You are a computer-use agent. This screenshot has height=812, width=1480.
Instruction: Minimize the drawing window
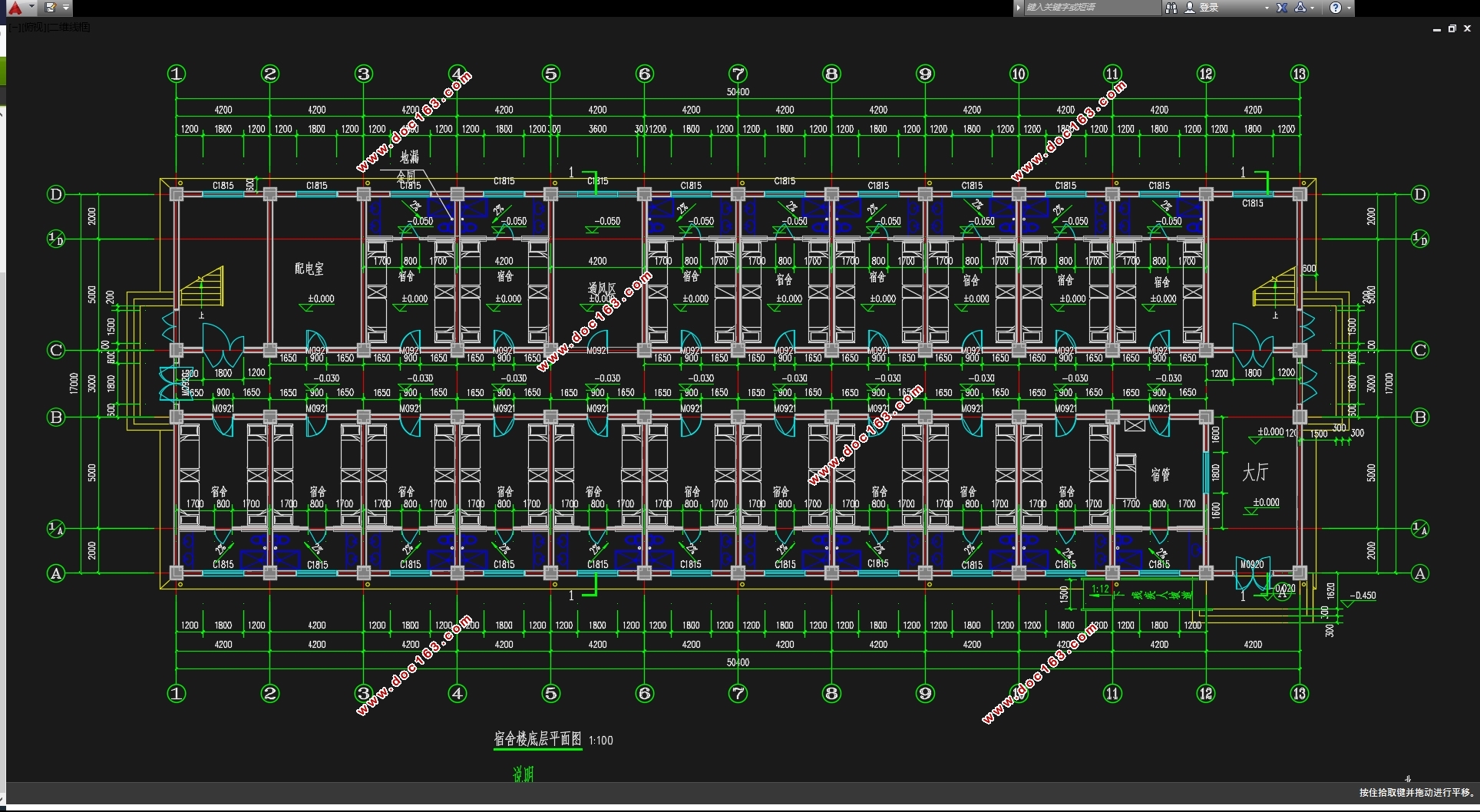pyautogui.click(x=1436, y=29)
